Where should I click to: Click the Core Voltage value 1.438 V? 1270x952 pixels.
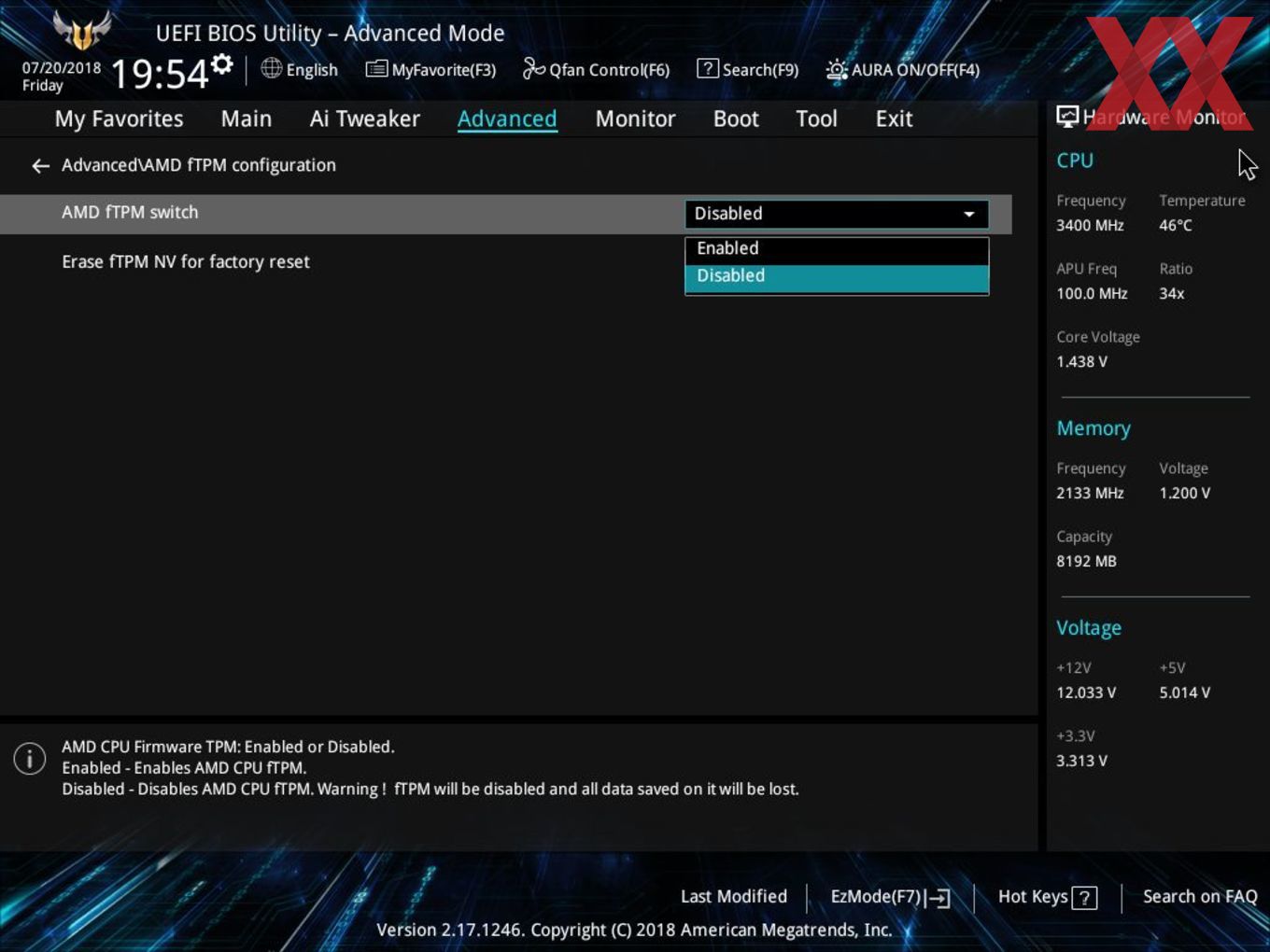point(1081,362)
